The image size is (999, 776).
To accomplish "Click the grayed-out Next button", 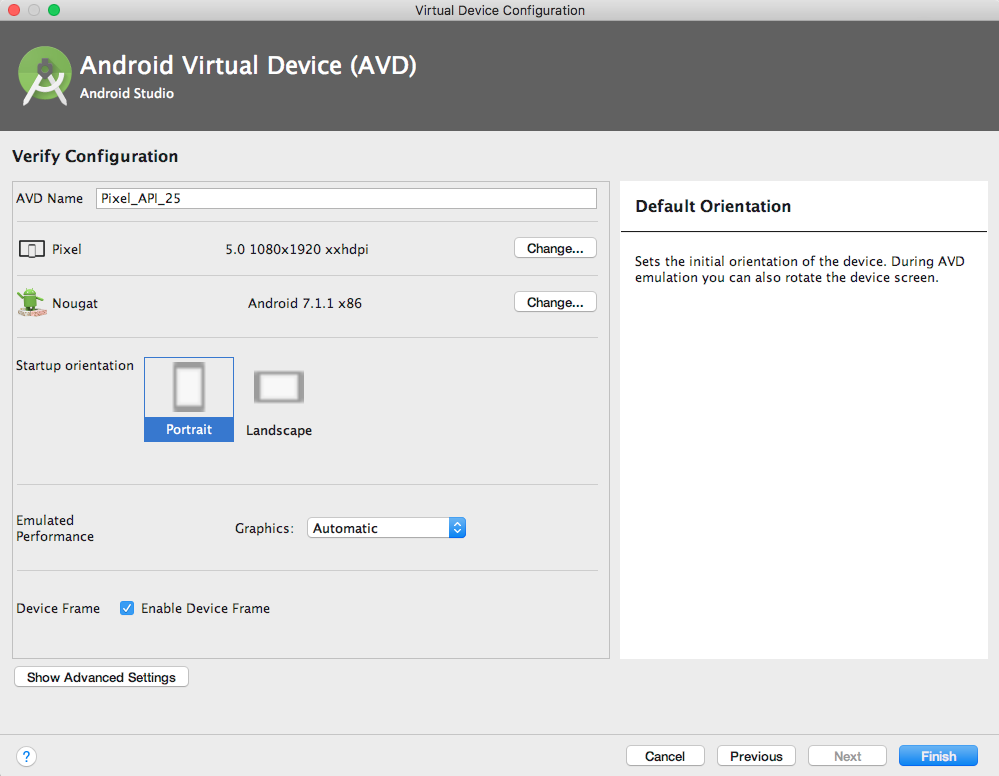I will 847,756.
